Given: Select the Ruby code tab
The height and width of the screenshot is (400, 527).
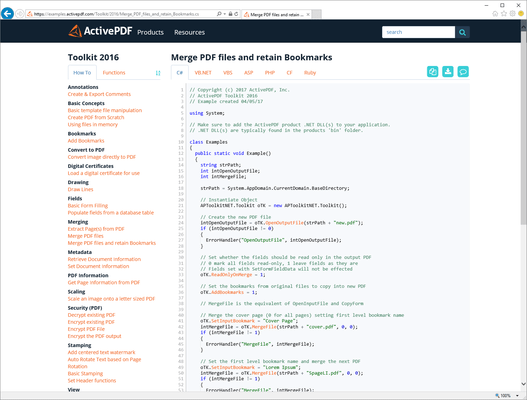Looking at the screenshot, I should (x=310, y=73).
